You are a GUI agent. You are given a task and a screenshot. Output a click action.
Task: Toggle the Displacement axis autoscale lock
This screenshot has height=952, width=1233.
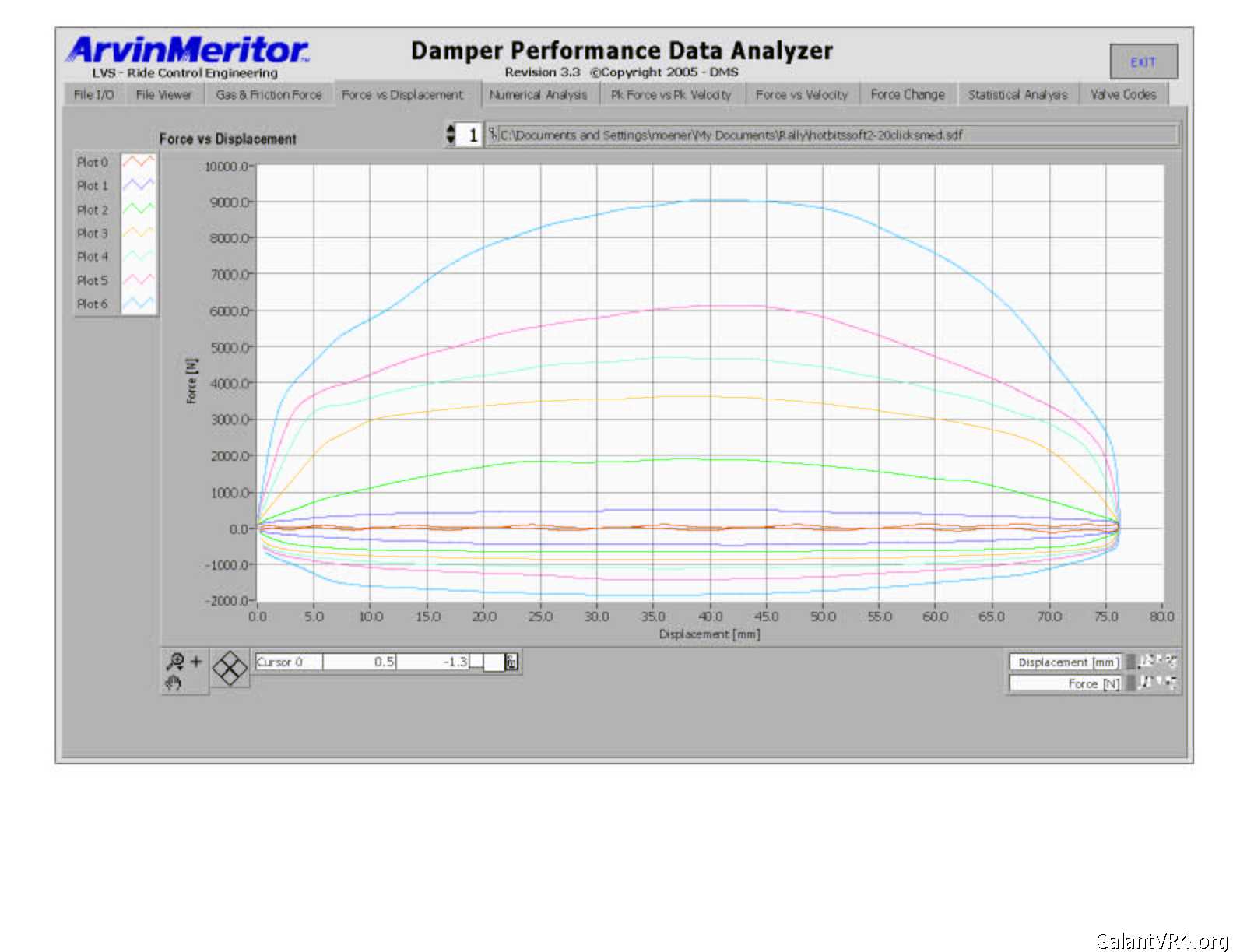1132,662
